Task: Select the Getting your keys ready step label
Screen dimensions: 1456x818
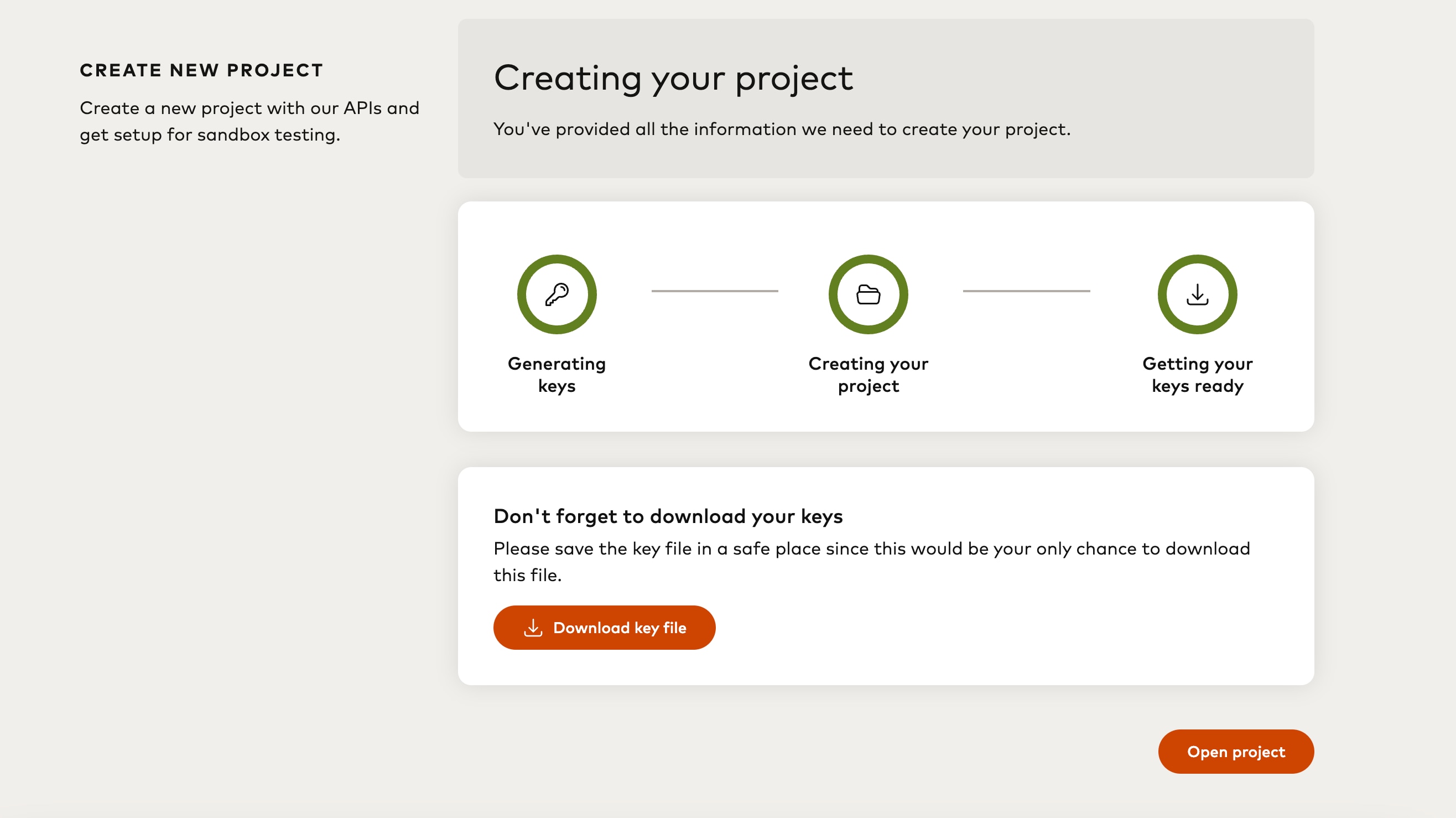Action: point(1197,374)
